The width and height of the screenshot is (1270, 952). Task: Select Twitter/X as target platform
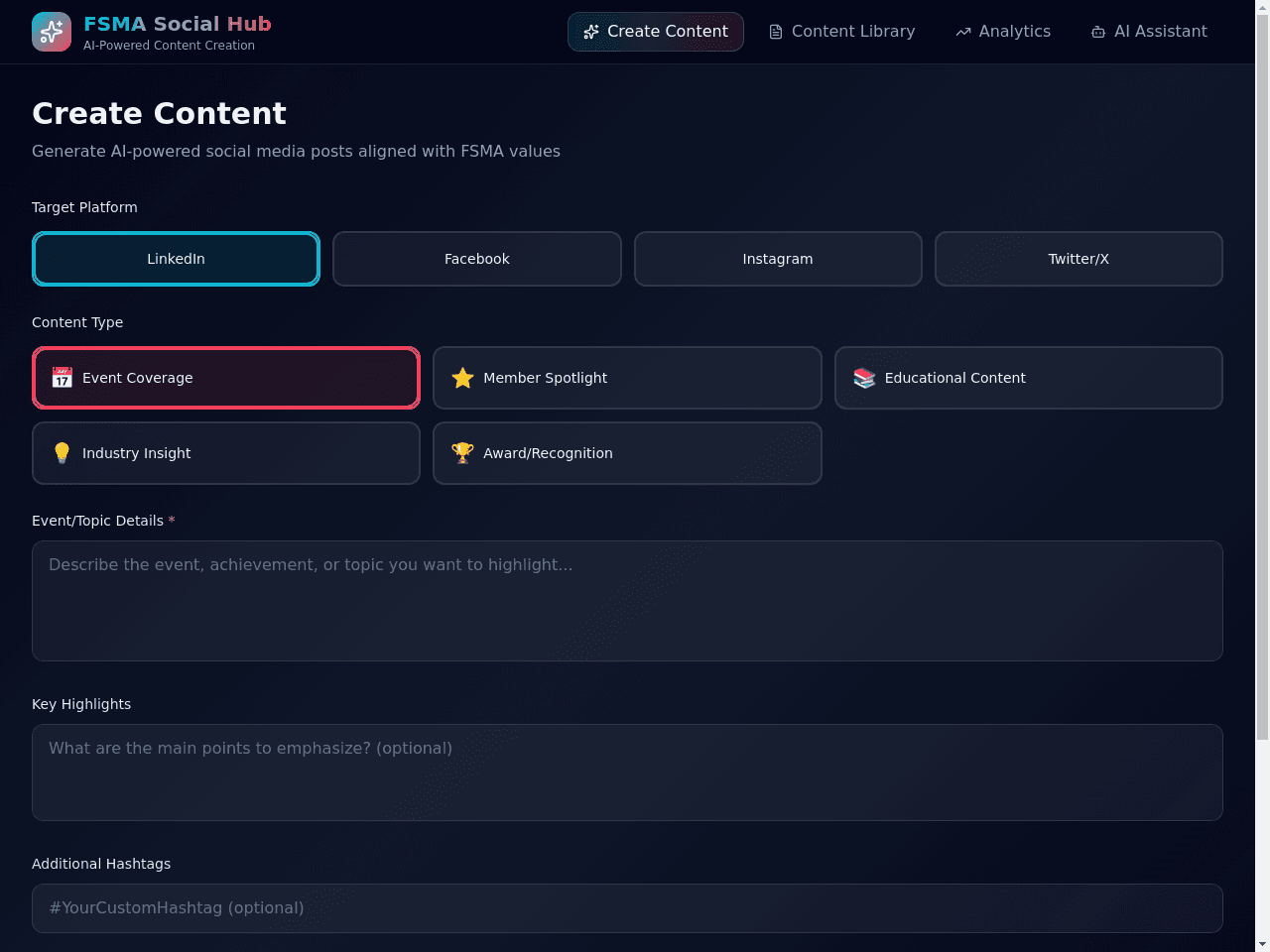point(1079,259)
